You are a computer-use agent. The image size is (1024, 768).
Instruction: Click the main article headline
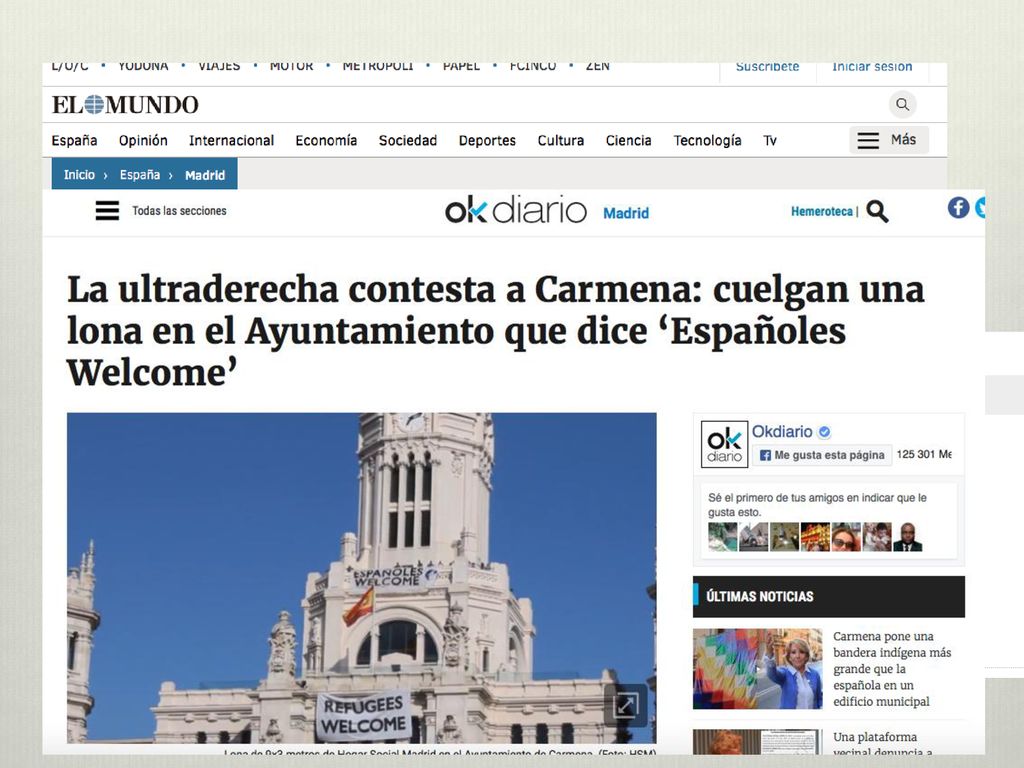pos(496,330)
